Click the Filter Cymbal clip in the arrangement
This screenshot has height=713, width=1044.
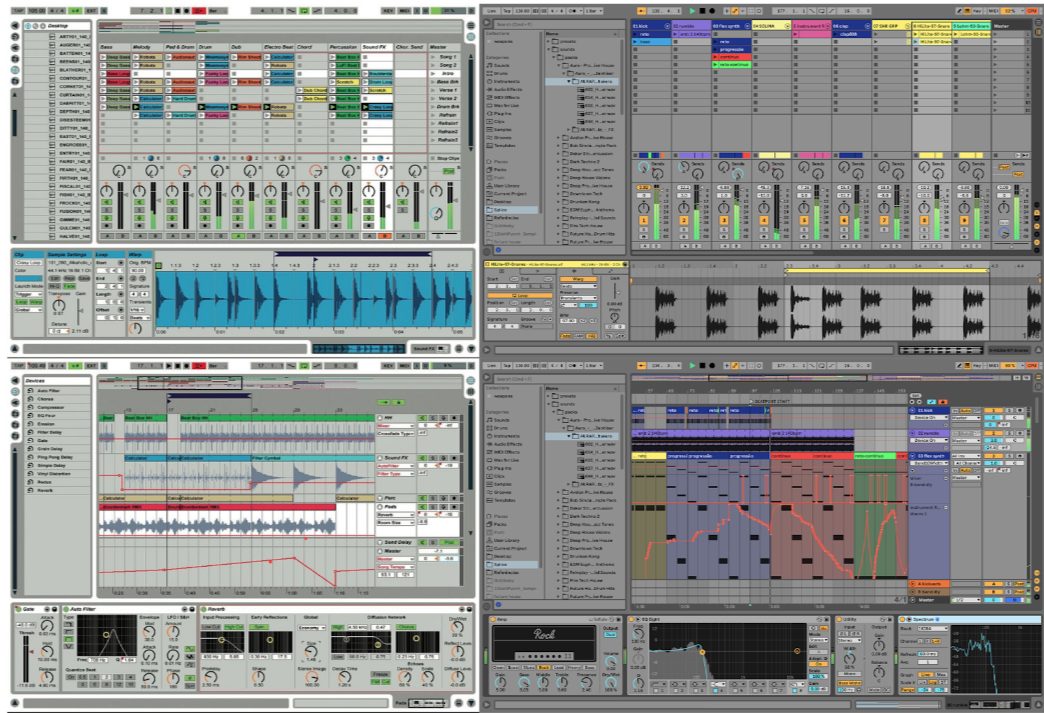click(x=312, y=458)
